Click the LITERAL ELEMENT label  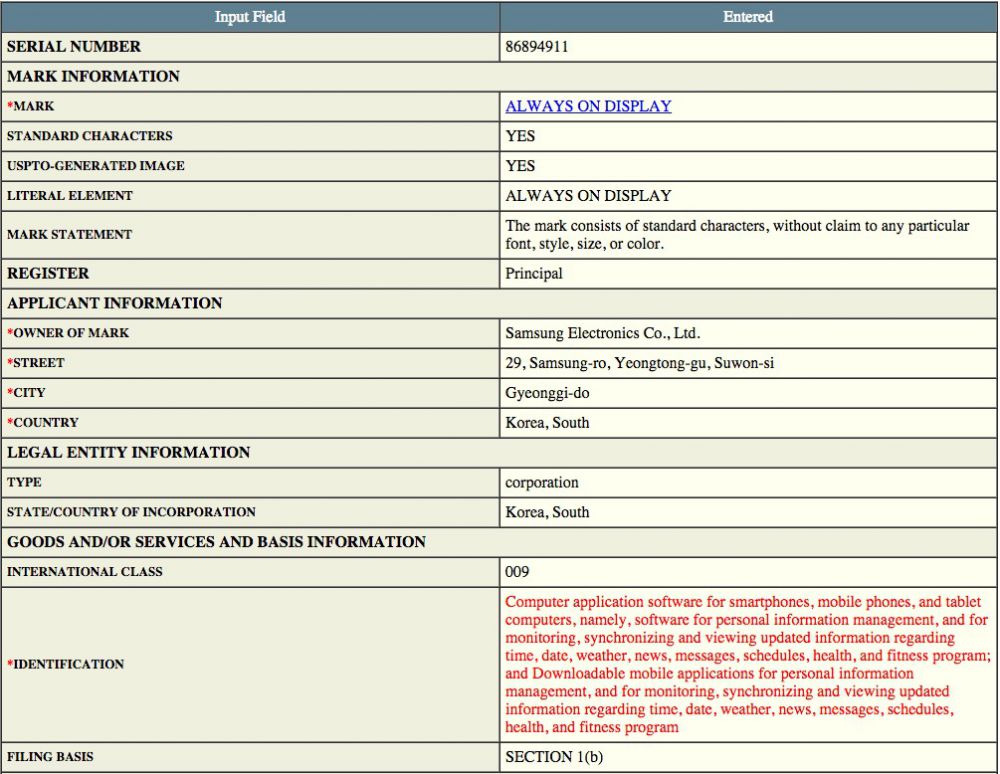pos(70,196)
